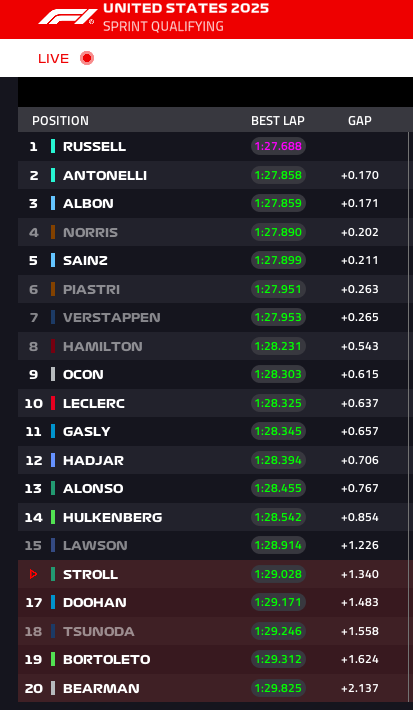Click the POSITION column header
Image resolution: width=413 pixels, height=710 pixels.
[60, 121]
